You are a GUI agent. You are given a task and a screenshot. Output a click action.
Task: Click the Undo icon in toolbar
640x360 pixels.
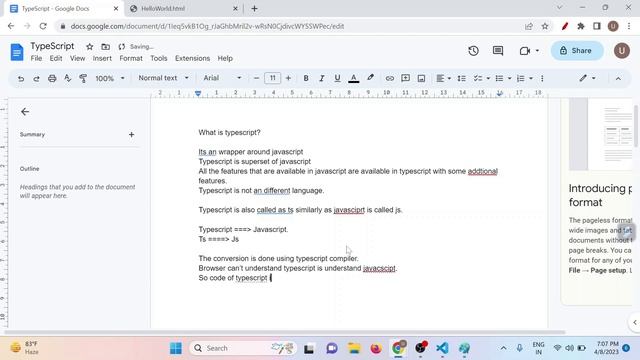21,78
